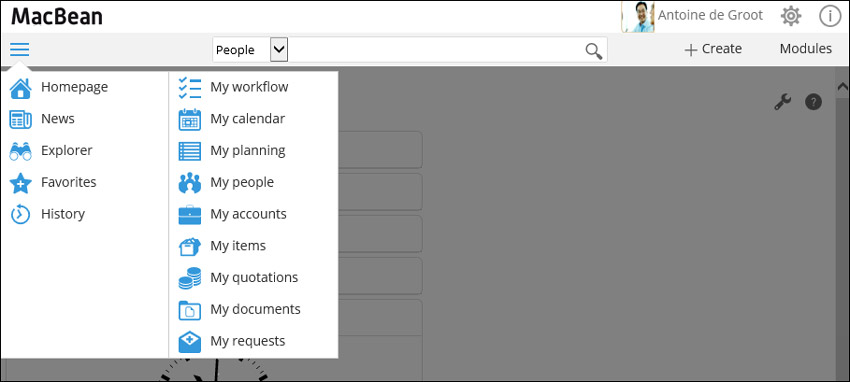Select My documents menu entry
Viewport: 850px width, 382px height.
[255, 309]
